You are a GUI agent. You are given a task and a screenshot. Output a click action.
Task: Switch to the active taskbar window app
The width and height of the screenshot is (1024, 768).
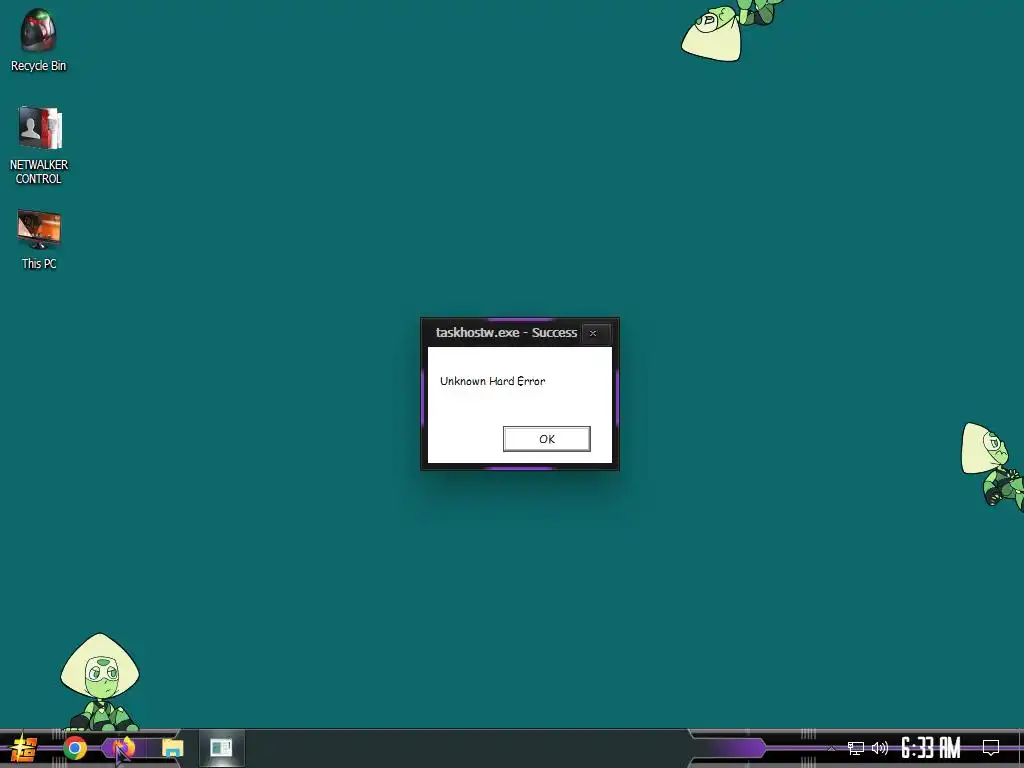click(221, 748)
